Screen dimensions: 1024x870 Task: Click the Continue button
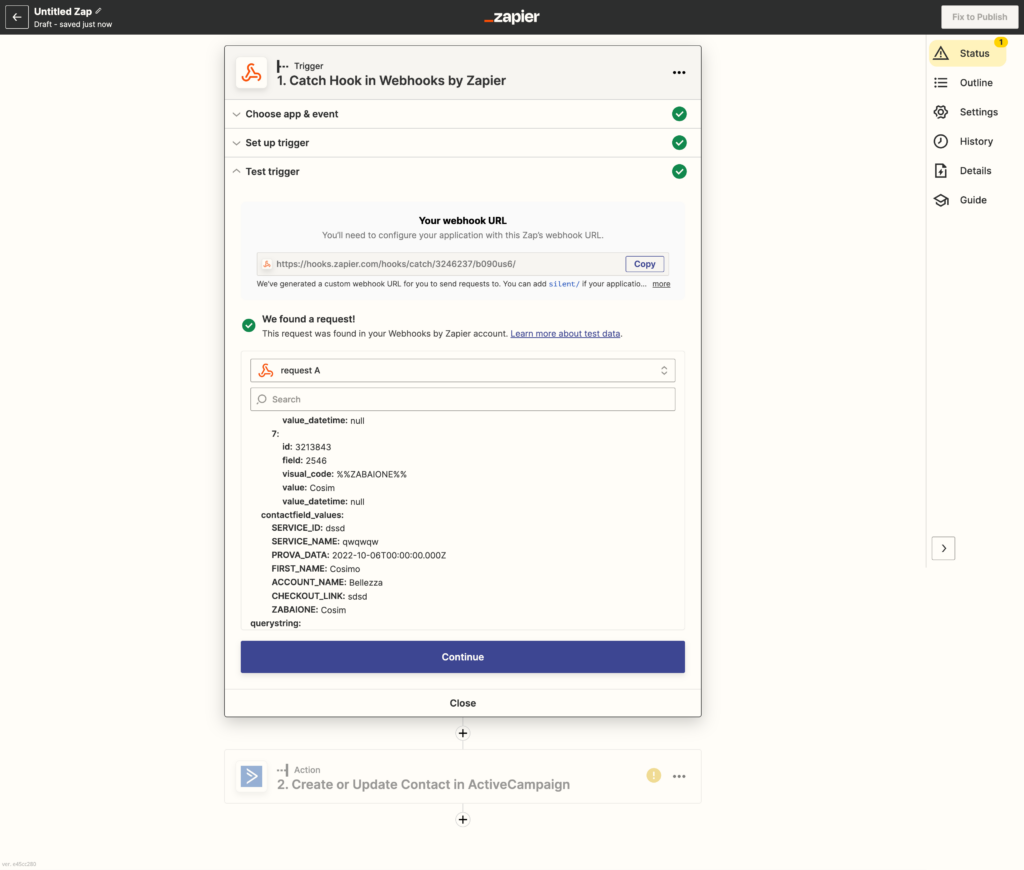pos(462,657)
